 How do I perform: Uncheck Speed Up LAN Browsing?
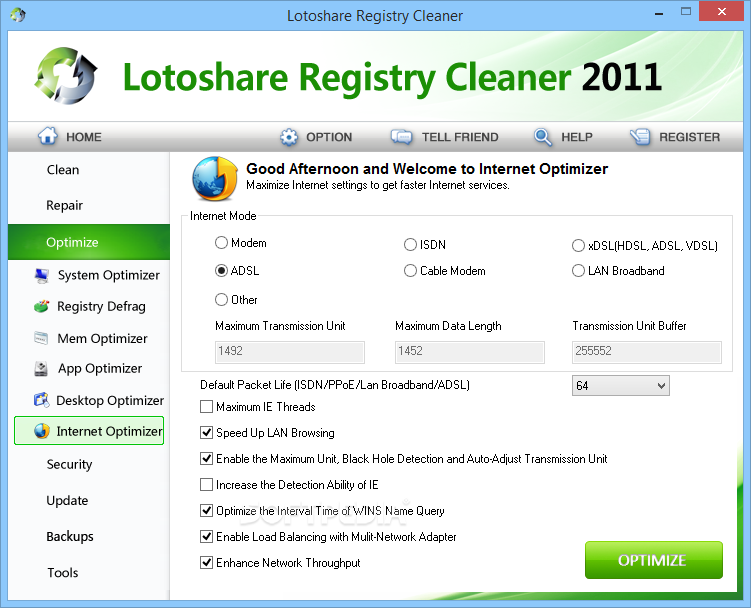pos(206,433)
